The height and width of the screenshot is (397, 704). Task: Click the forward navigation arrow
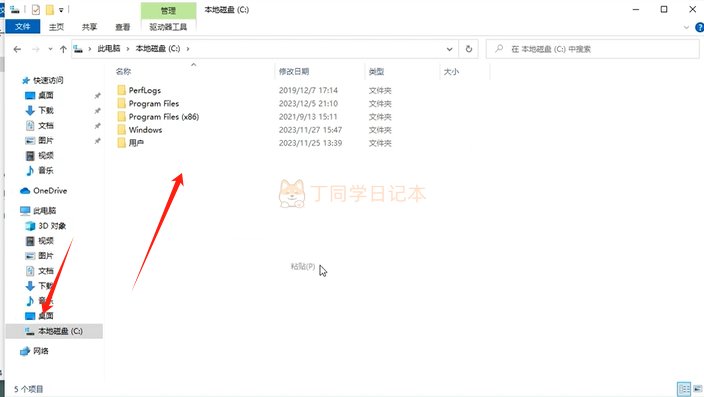point(36,49)
